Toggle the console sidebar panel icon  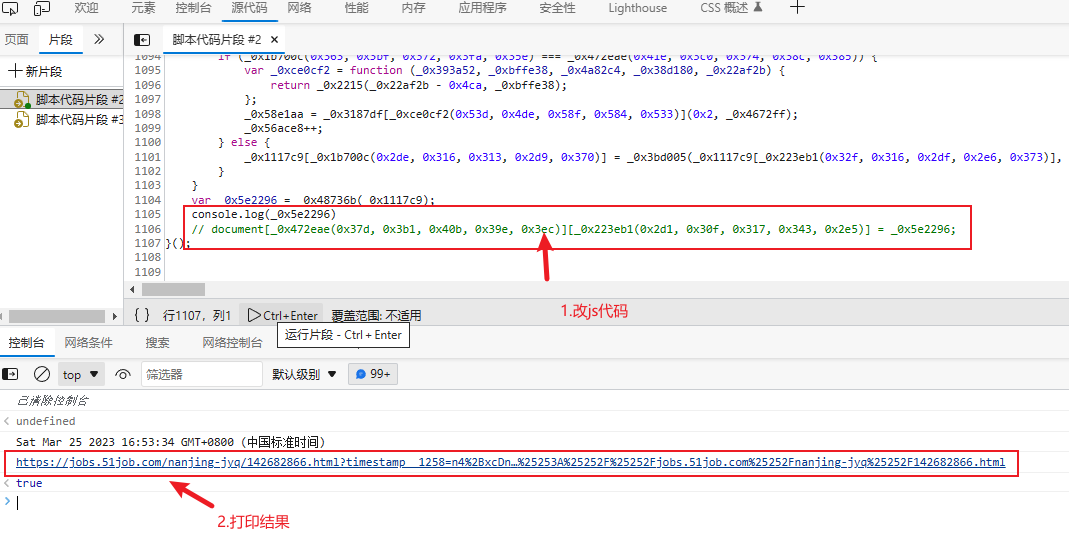point(11,374)
